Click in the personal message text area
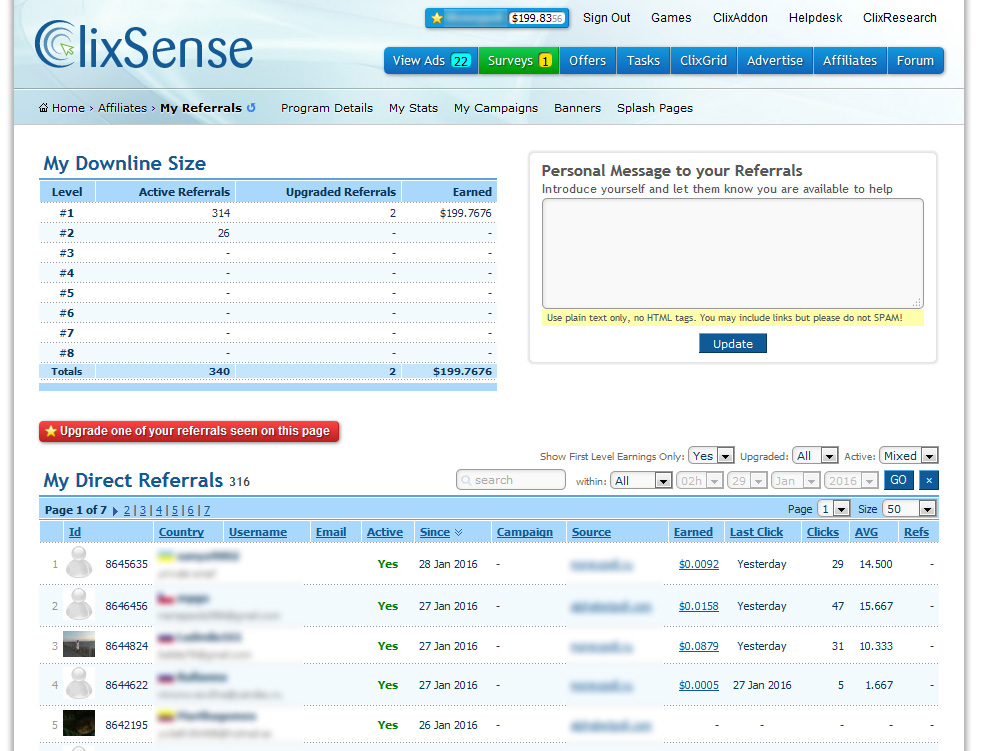The image size is (987, 751). (733, 253)
